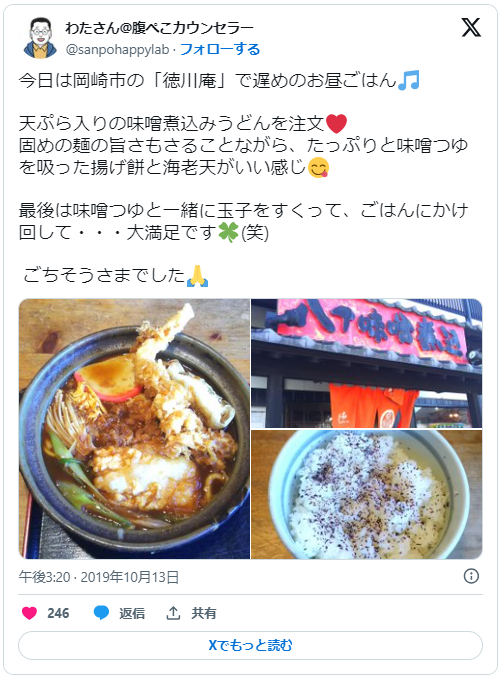The height and width of the screenshot is (681, 501).
Task: Click the 天ぷら入りの味噌煮込みうどん text line
Action: (x=183, y=124)
